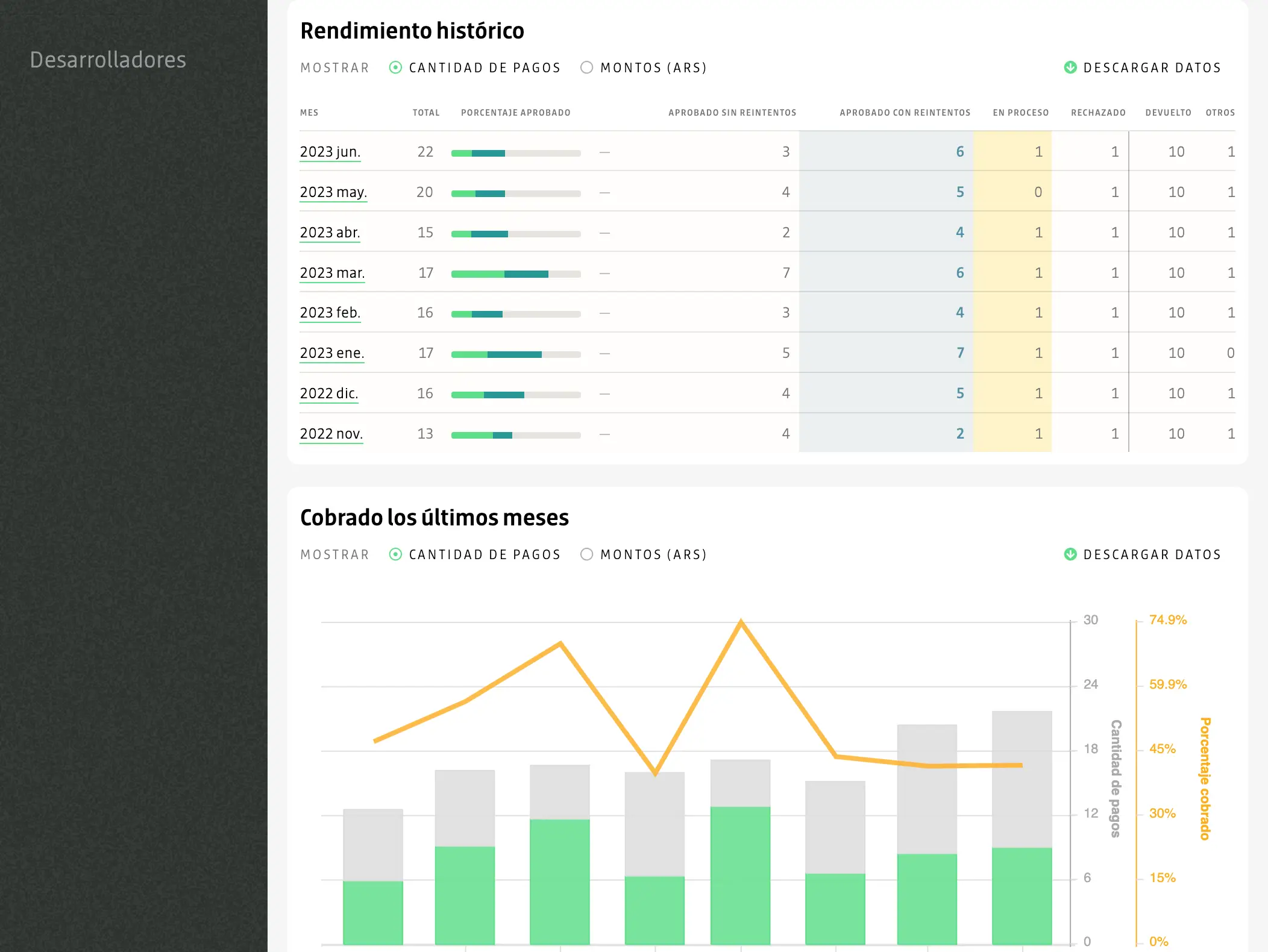
Task: Open the 2022 nov. month link
Action: (x=331, y=434)
